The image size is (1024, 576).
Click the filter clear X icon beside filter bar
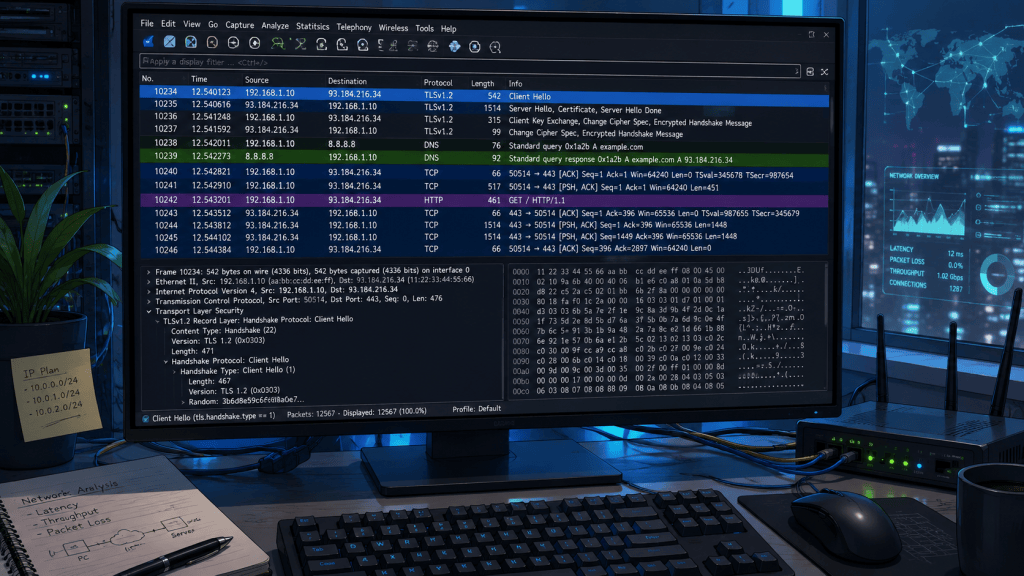pos(824,72)
